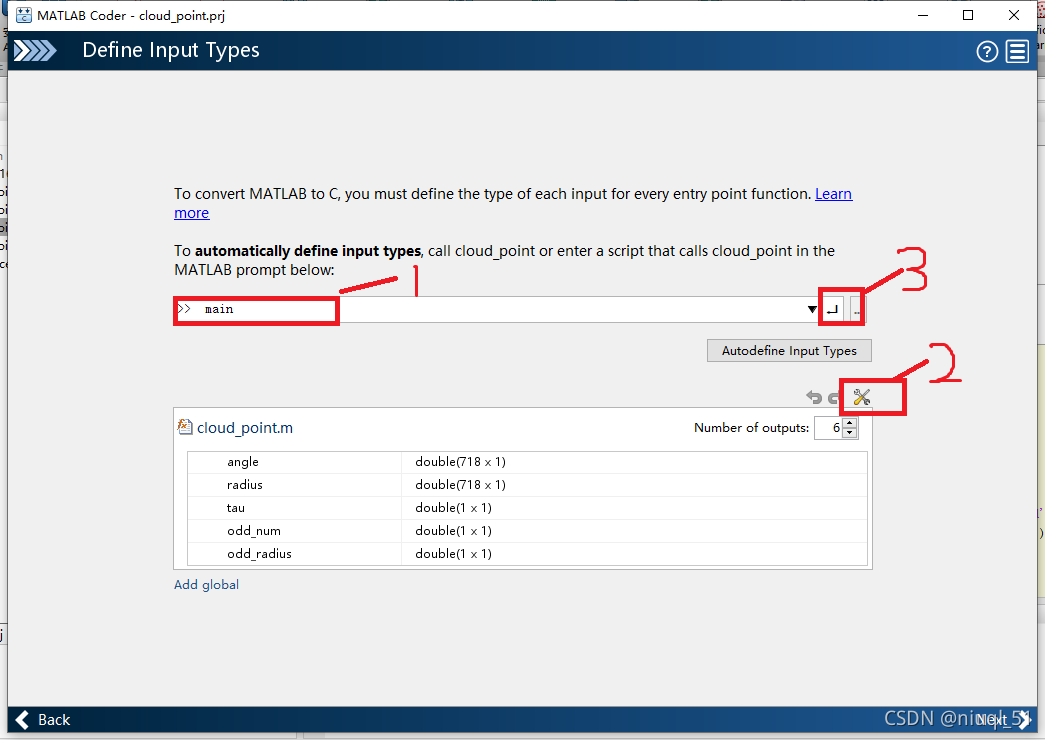The image size is (1045, 740).
Task: Decrease number of outputs
Action: pyautogui.click(x=850, y=433)
